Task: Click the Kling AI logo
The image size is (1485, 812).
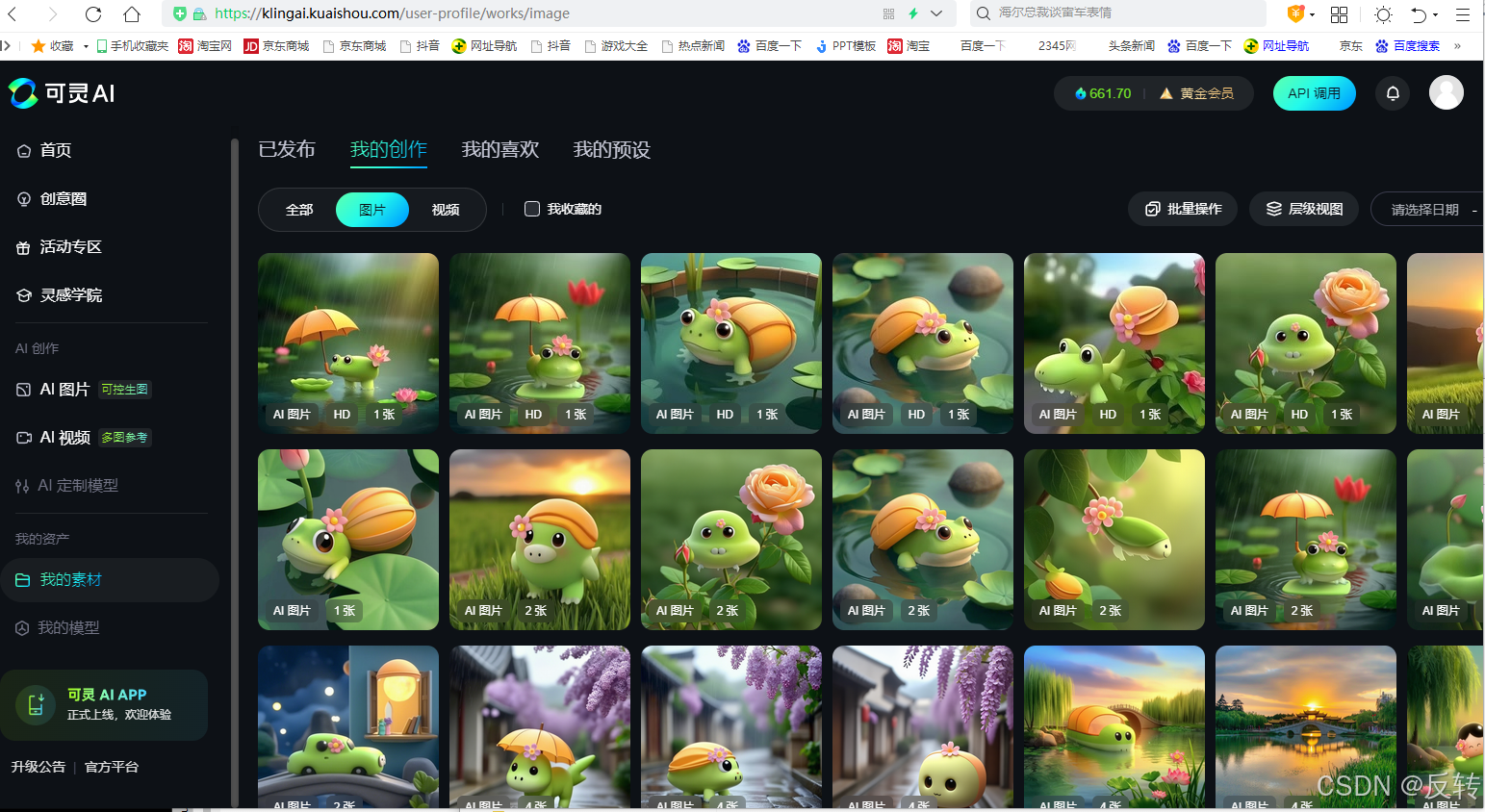Action: pos(62,93)
